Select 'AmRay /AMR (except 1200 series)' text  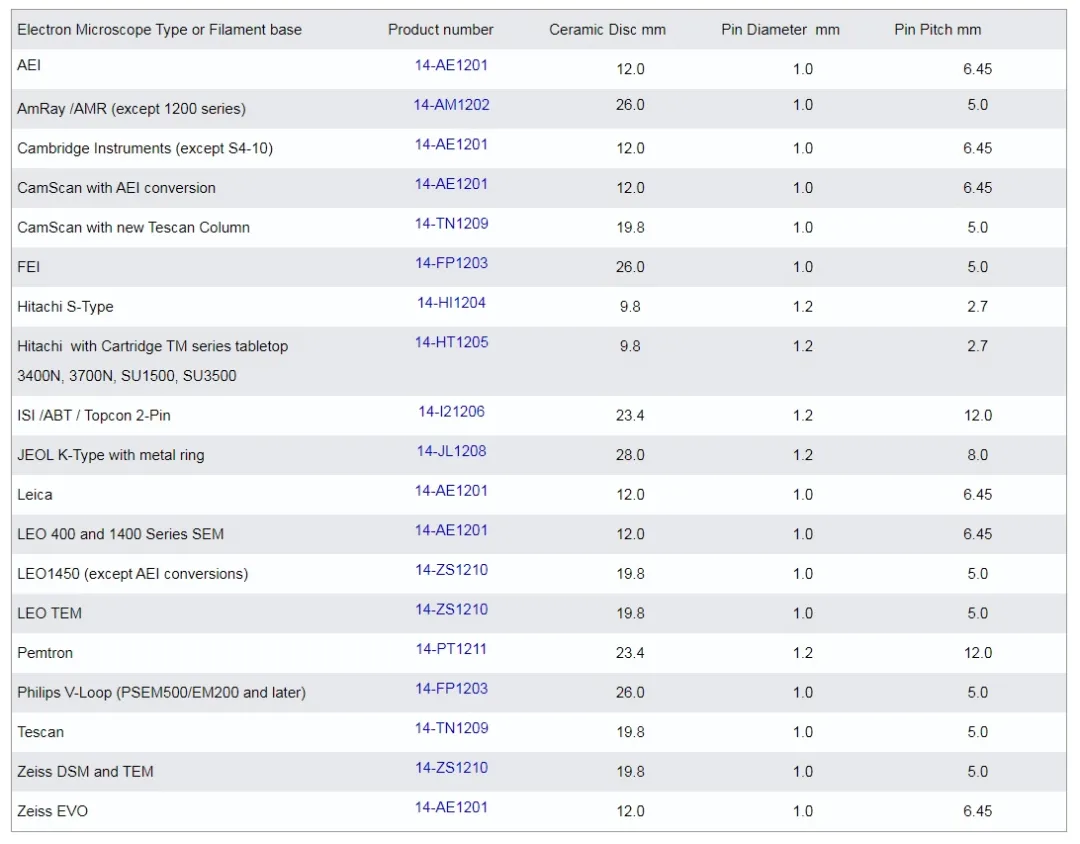click(132, 109)
